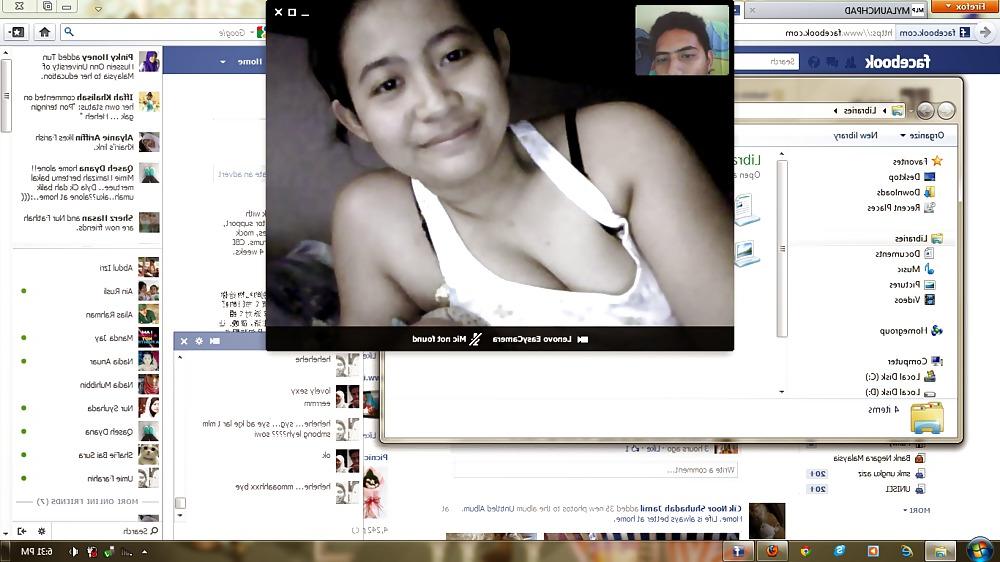This screenshot has height=562, width=1000.
Task: Click the Favorites star in Explorer pane
Action: [937, 161]
